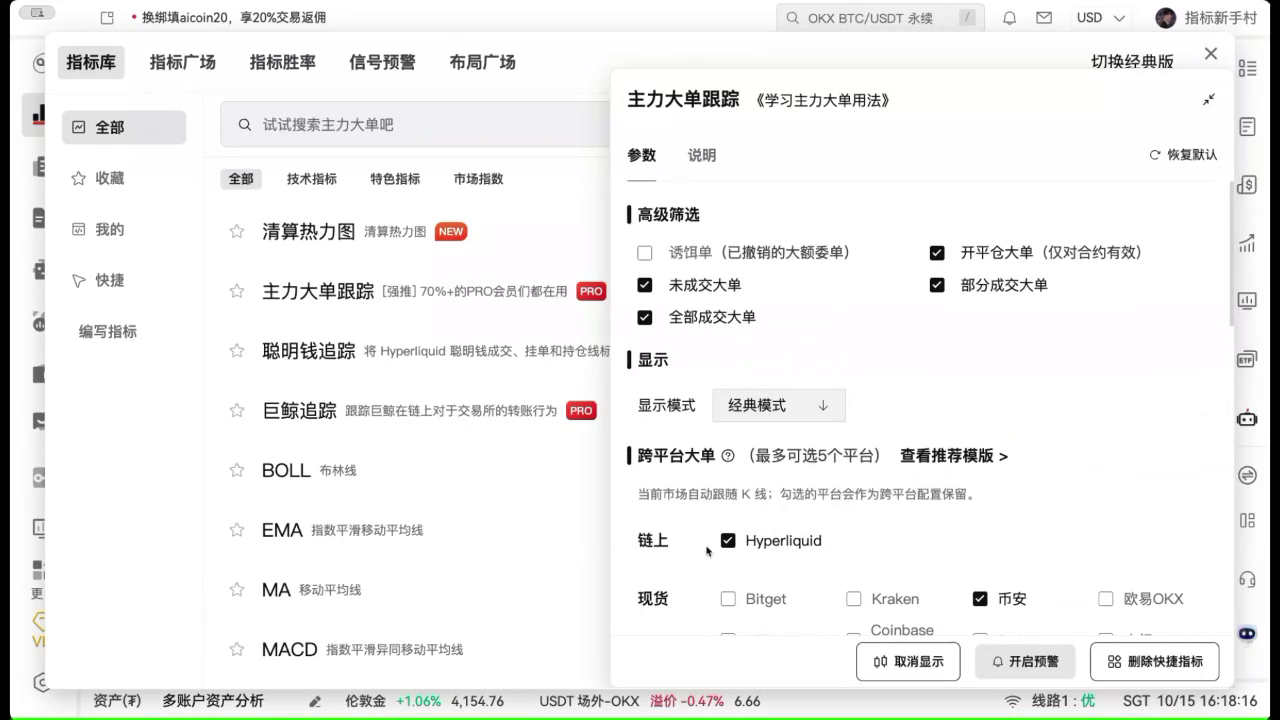Star the BOLL indicator
Screen dimensions: 1280x720
237,470
